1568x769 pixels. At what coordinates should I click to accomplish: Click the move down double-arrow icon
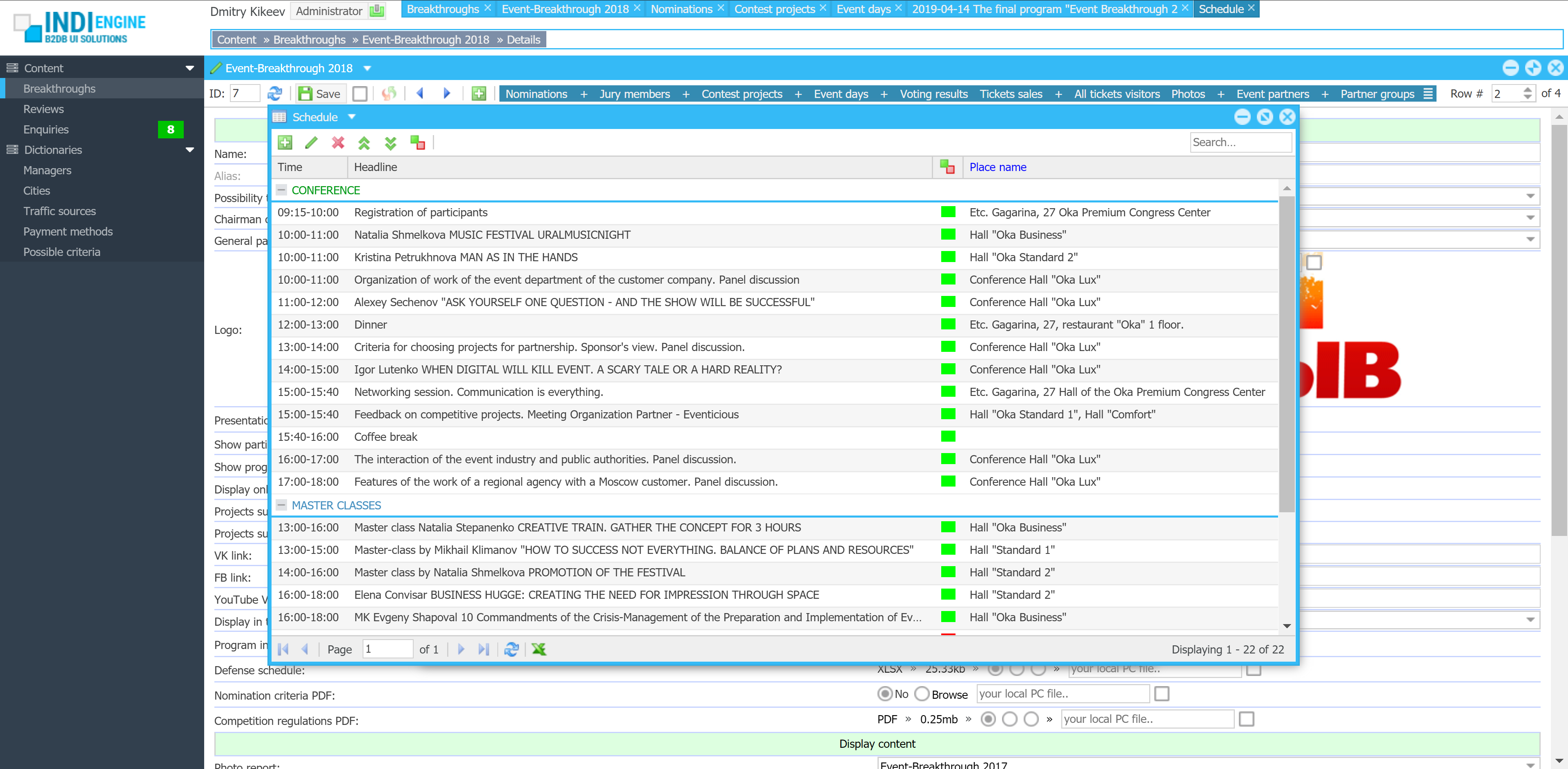point(390,143)
